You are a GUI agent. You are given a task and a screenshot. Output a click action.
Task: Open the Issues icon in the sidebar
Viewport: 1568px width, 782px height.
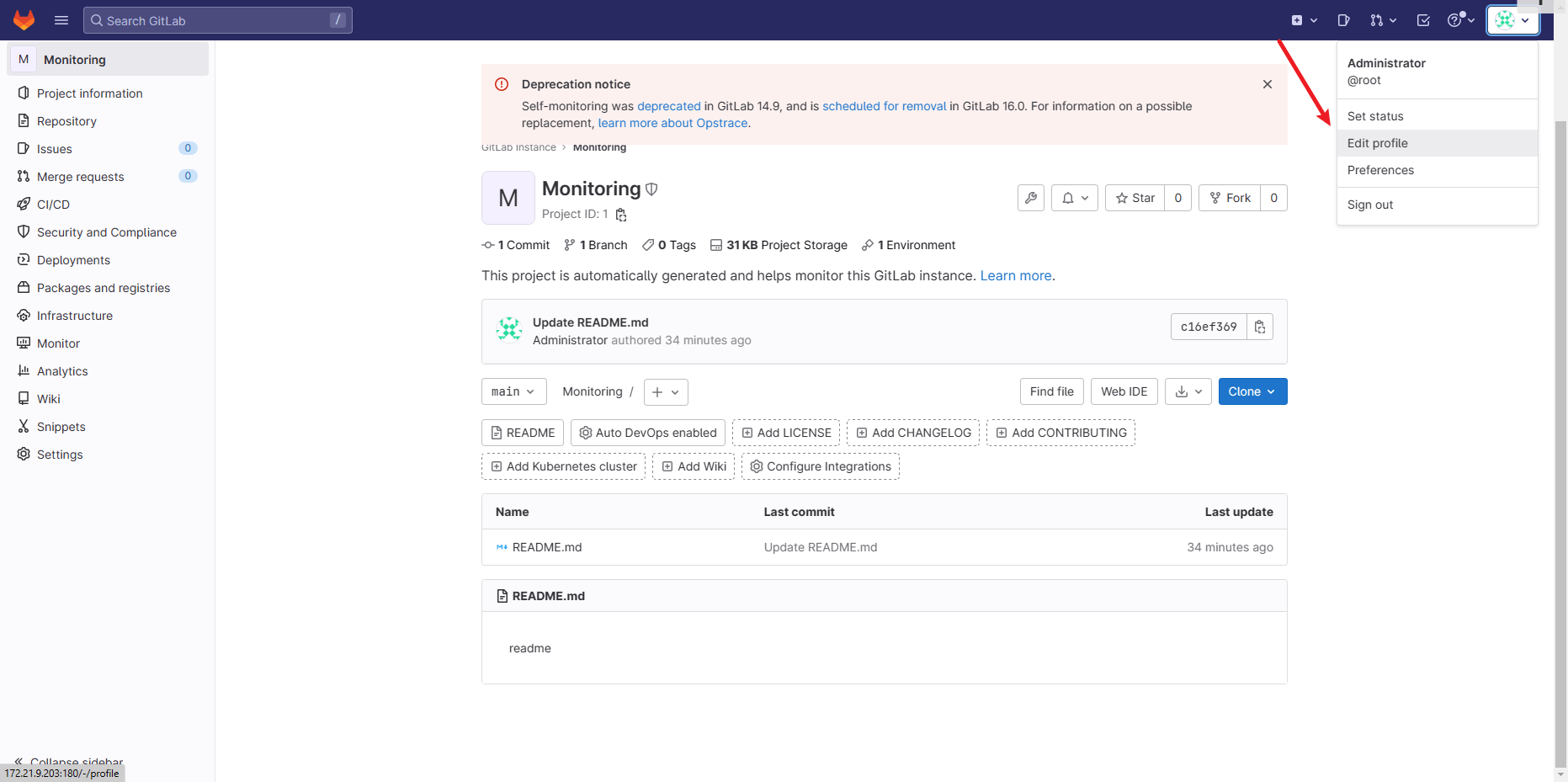pyautogui.click(x=24, y=148)
